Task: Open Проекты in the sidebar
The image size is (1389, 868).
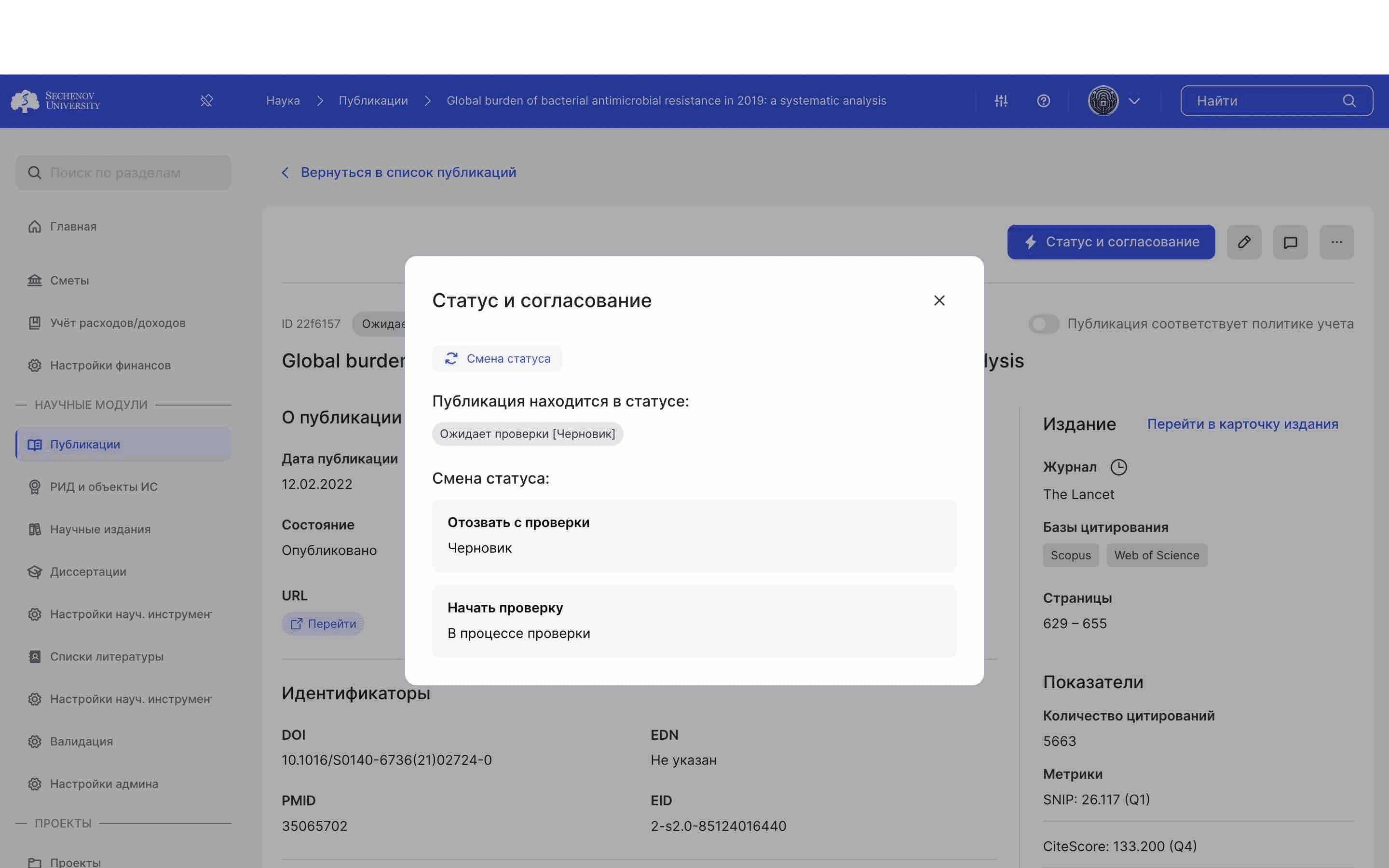Action: pos(123,862)
